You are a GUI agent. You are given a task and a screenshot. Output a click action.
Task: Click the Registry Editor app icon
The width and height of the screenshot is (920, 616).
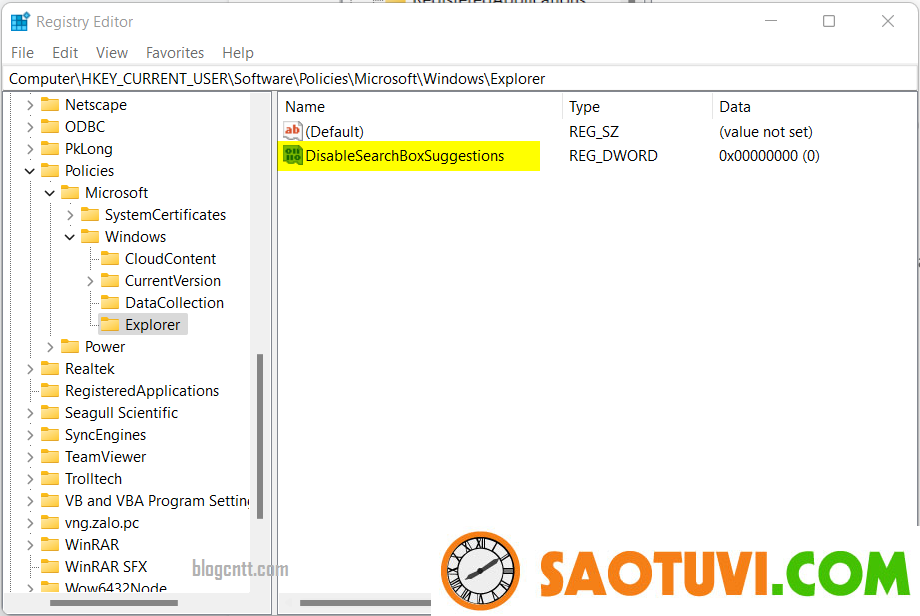[21, 21]
